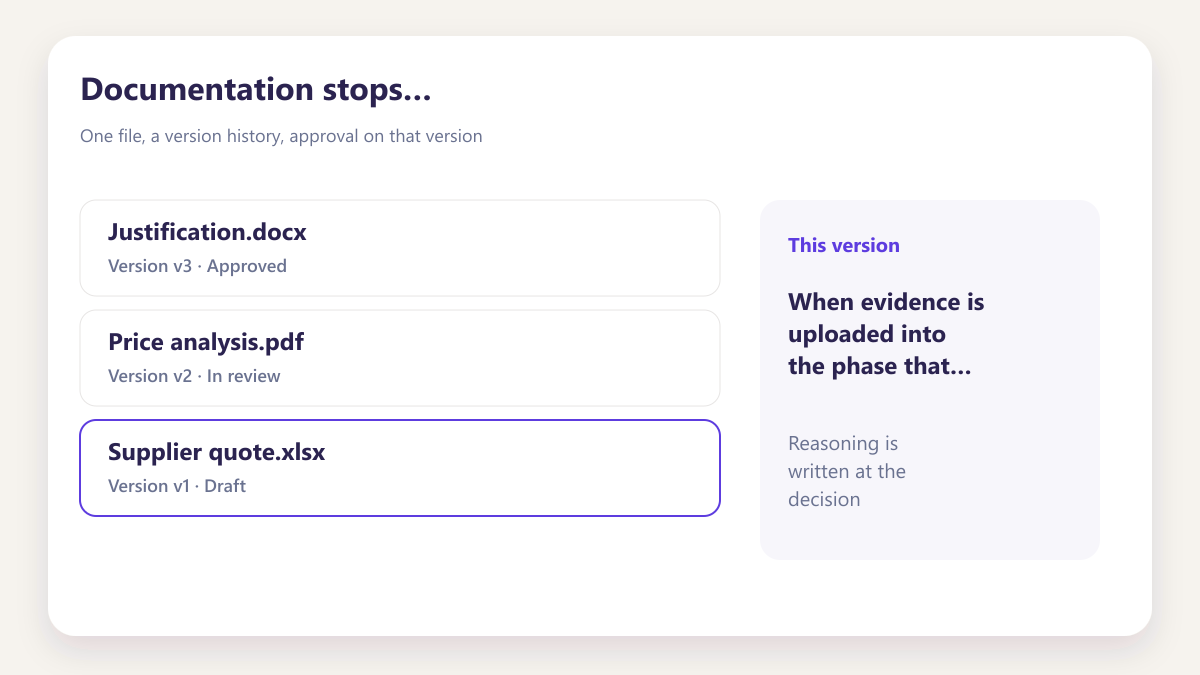Click the Supplier quote.xlsx file name
Image resolution: width=1200 pixels, height=675 pixels.
pos(217,452)
